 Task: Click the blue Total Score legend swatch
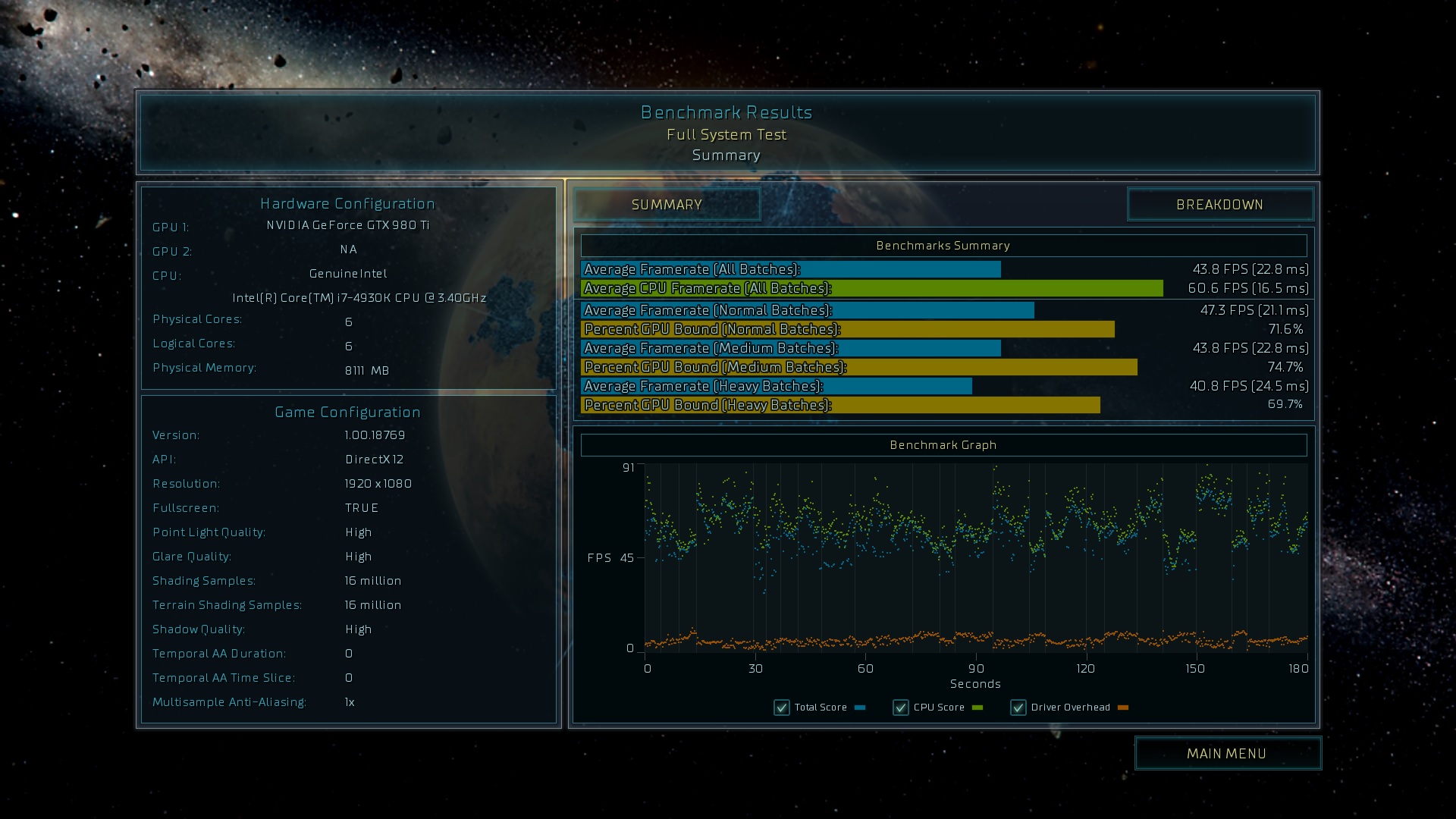(860, 708)
